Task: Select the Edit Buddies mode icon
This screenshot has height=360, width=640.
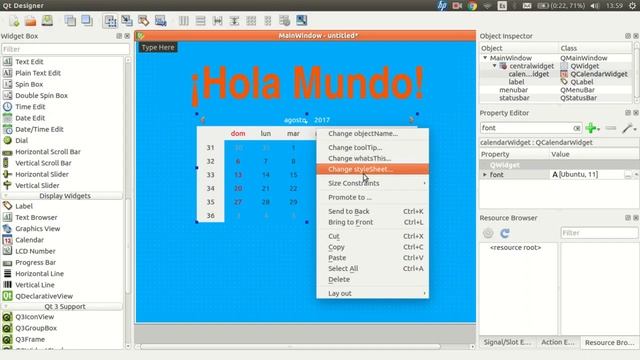Action: (144, 20)
